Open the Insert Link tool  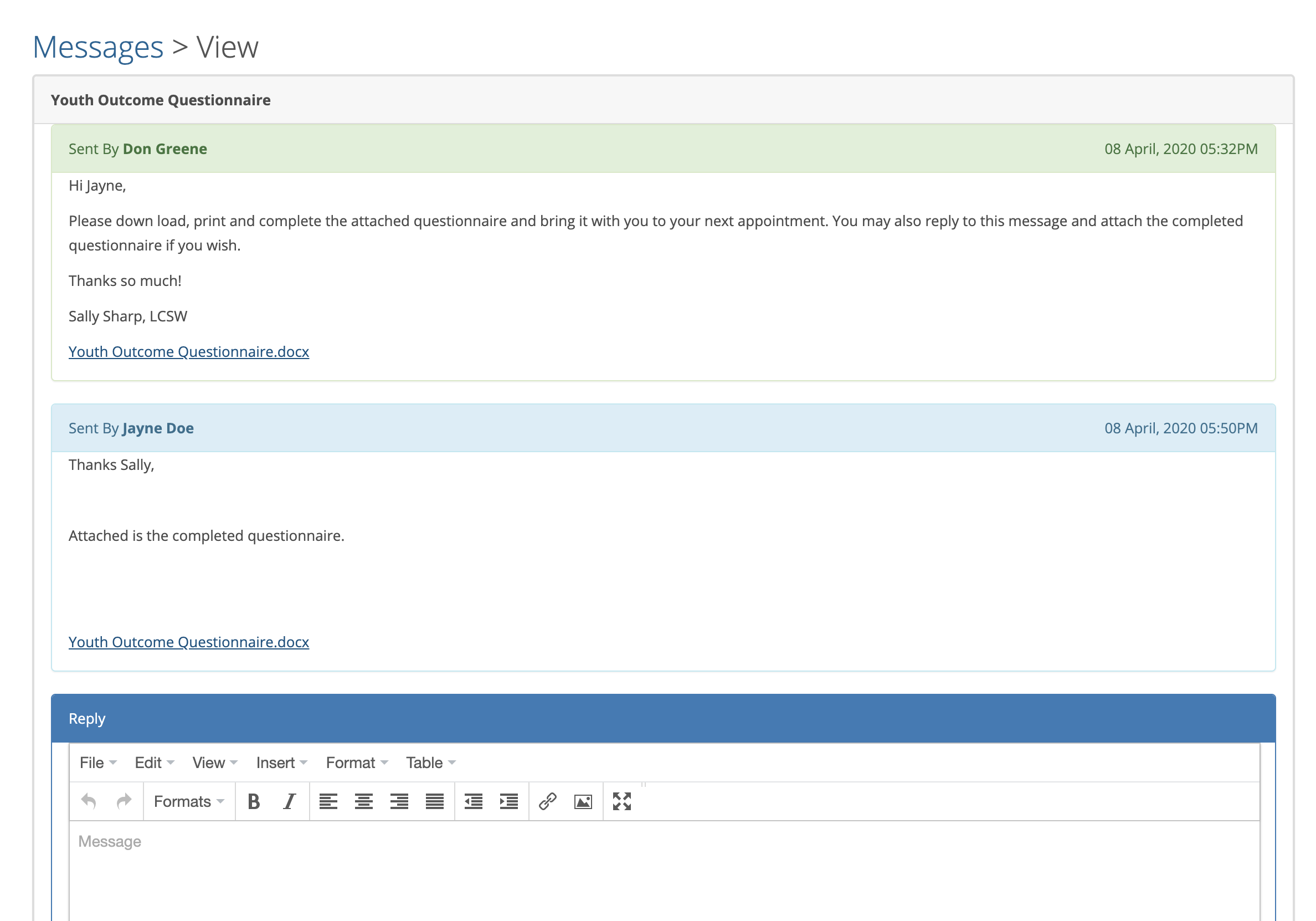(547, 801)
